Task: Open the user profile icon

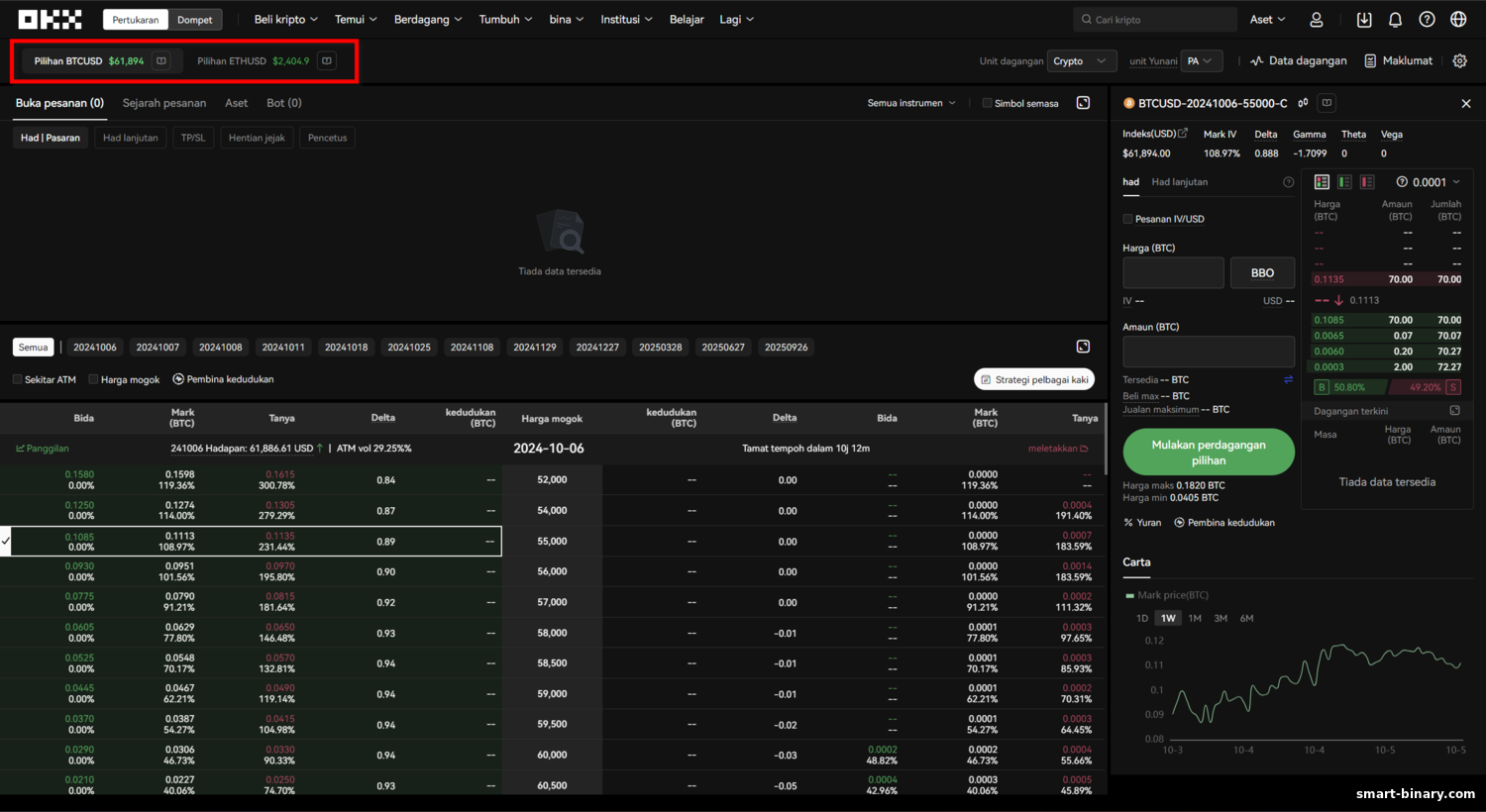Action: [x=1317, y=19]
